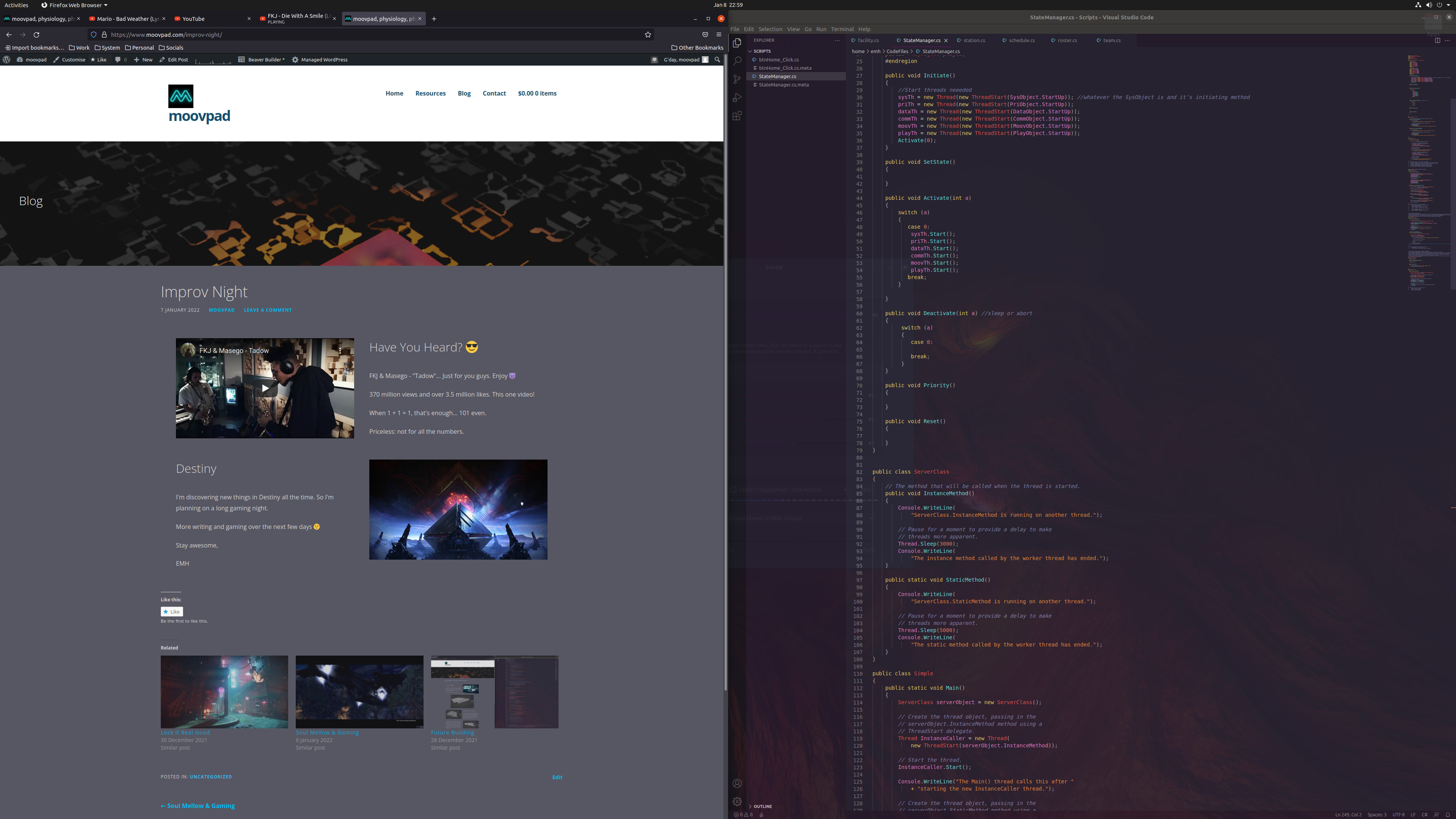Click the comments bubble in admin bar
Screen dimensions: 1456x819
tap(121, 60)
